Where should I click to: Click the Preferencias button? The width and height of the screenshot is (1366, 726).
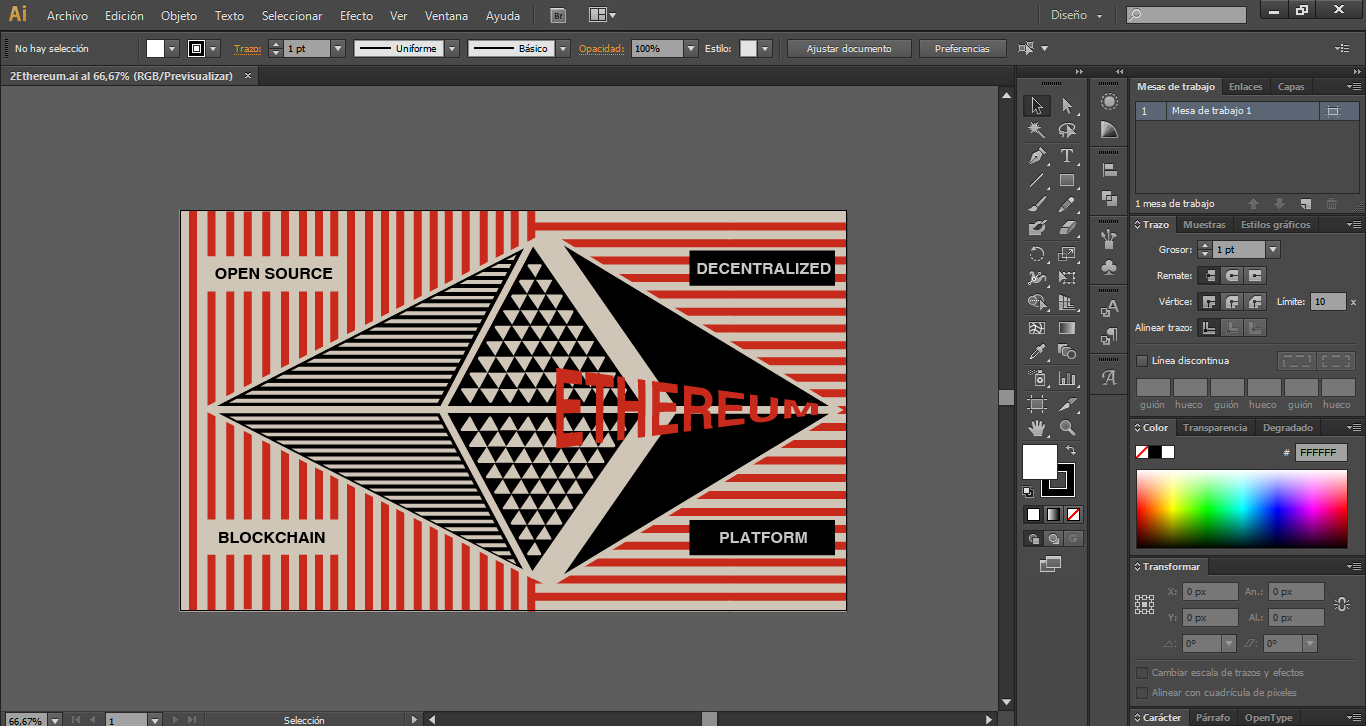962,49
